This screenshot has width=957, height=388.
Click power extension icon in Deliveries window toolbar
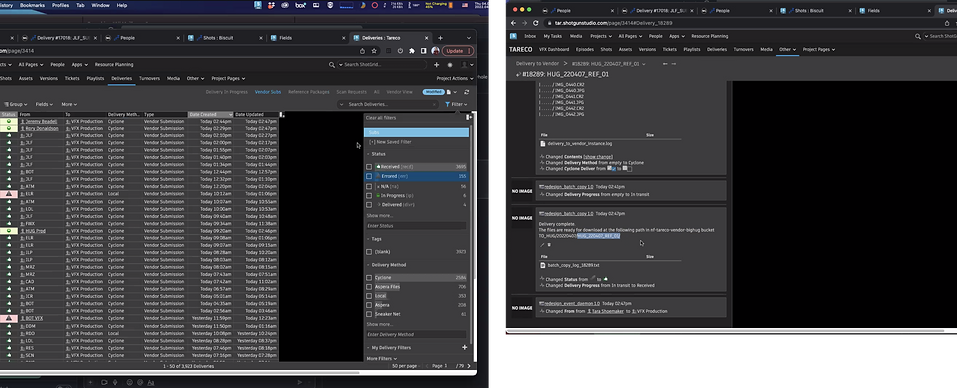[400, 51]
